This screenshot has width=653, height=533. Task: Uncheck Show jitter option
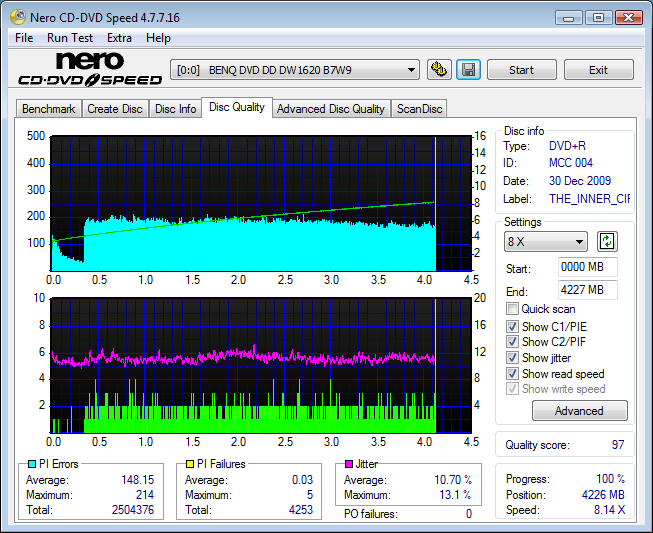513,358
